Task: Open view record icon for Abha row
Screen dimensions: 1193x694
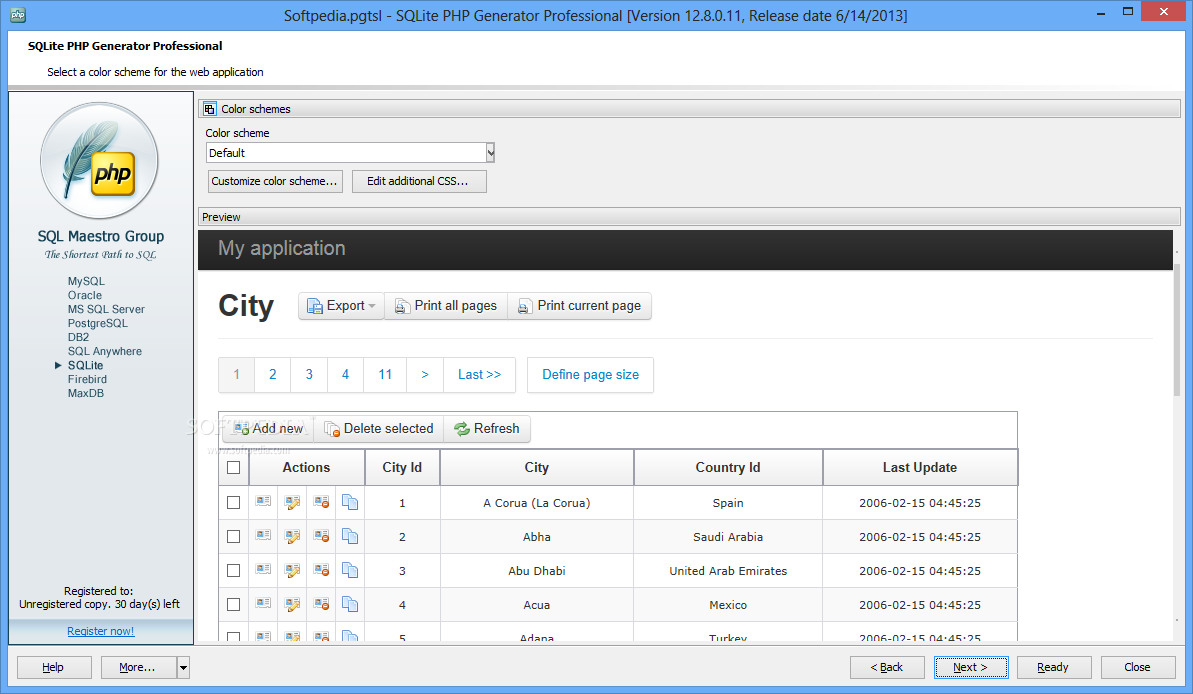Action: pyautogui.click(x=263, y=536)
